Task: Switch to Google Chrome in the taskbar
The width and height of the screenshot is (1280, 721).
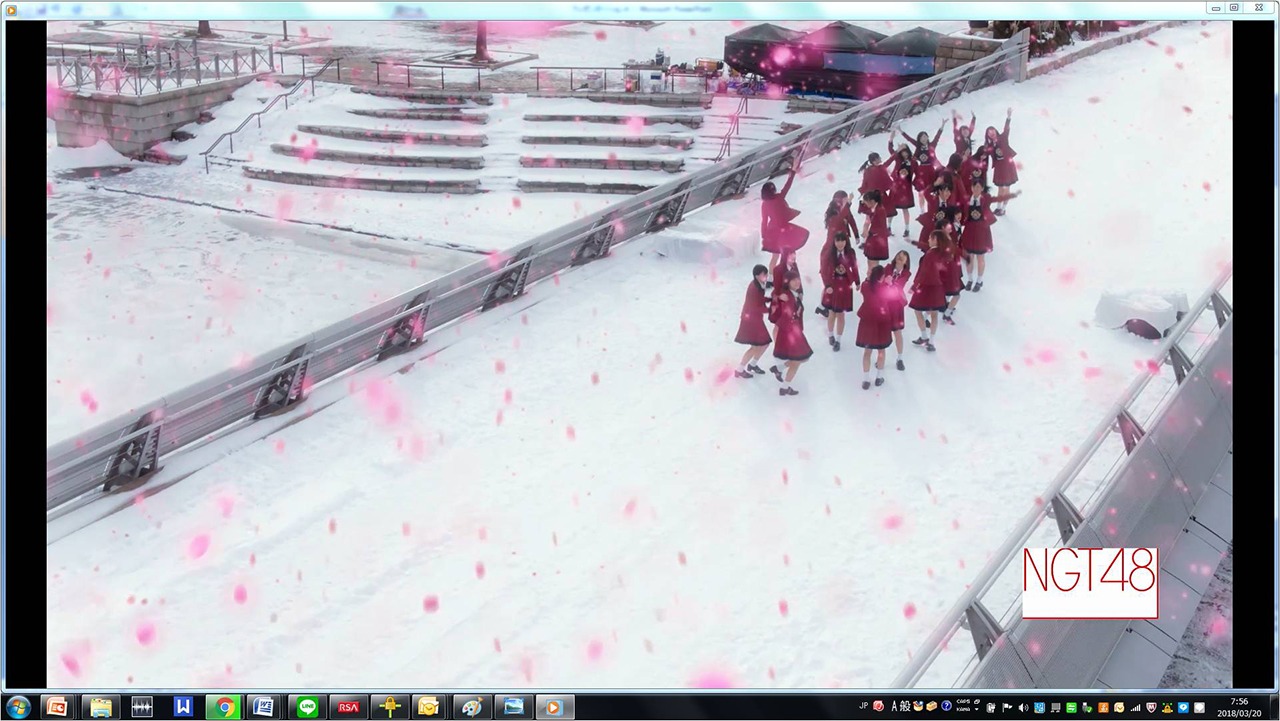Action: 224,707
